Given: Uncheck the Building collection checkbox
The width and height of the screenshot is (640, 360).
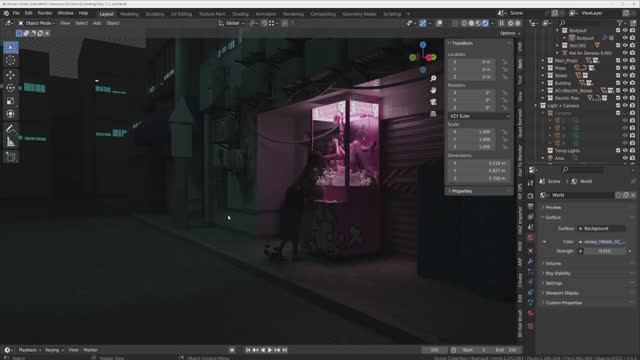Looking at the screenshot, I should pyautogui.click(x=618, y=83).
